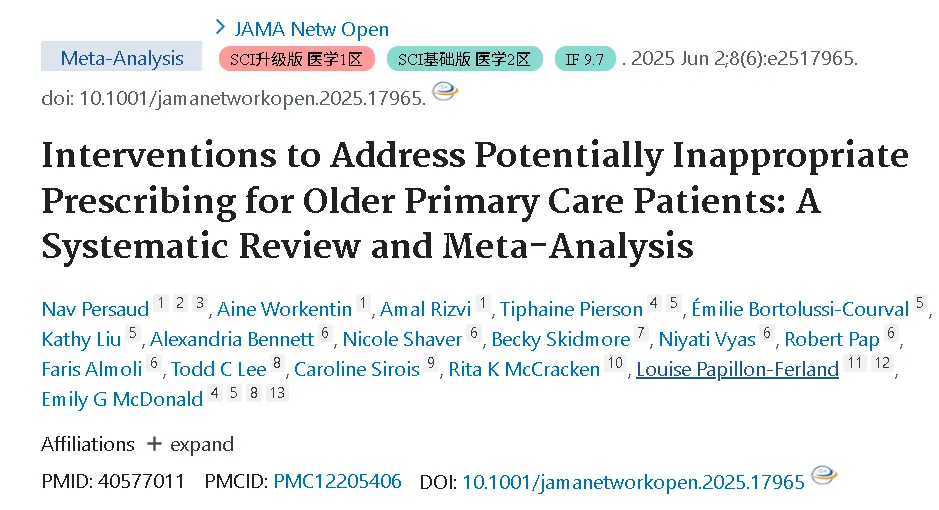Image resolution: width=939 pixels, height=510 pixels.
Task: Expand the Affiliations section
Action: point(202,444)
